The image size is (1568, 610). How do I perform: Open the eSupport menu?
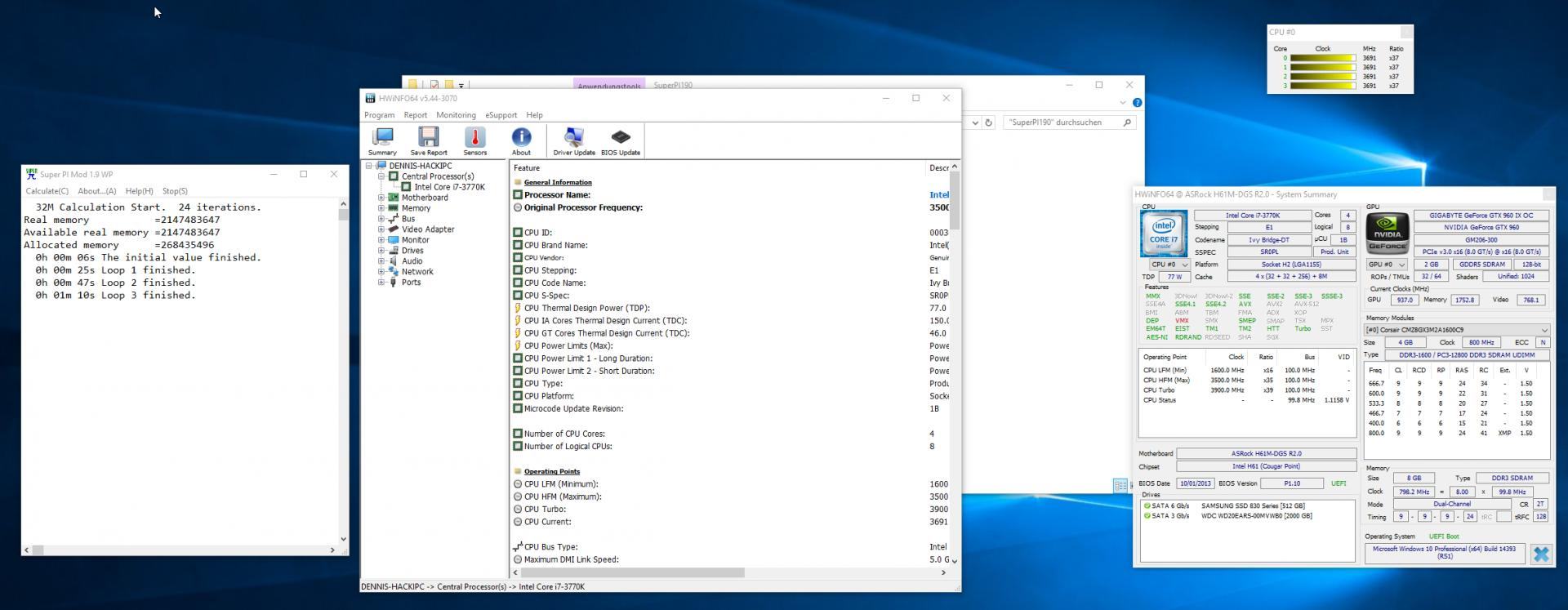coord(501,115)
